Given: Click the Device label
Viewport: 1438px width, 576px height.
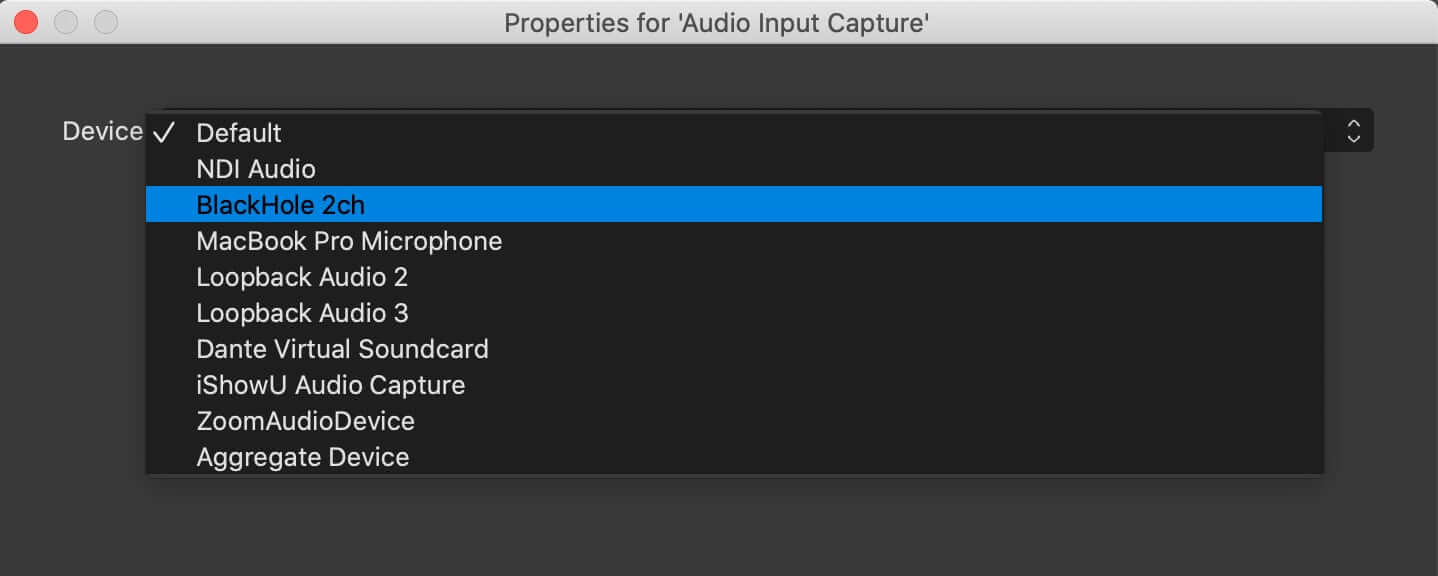Looking at the screenshot, I should tap(102, 131).
